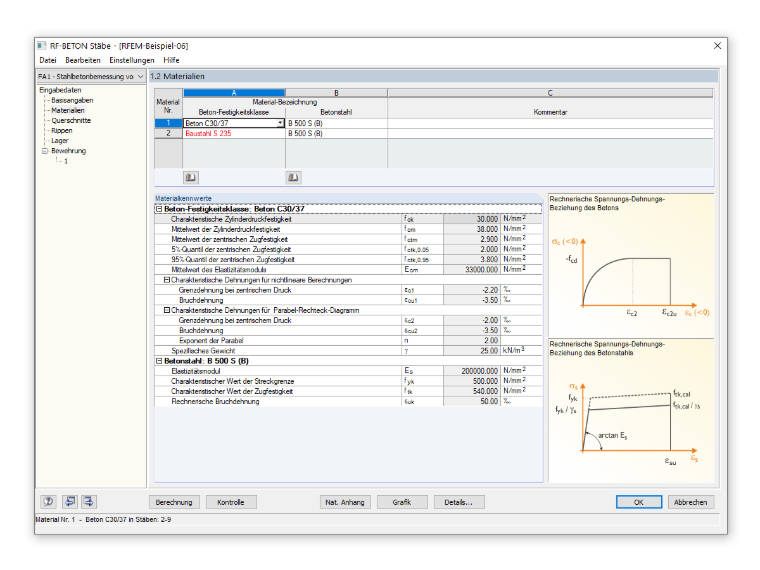Collapse Beton-Festigkeitsklasse section
Viewport: 760px width, 570px height.
[x=158, y=209]
